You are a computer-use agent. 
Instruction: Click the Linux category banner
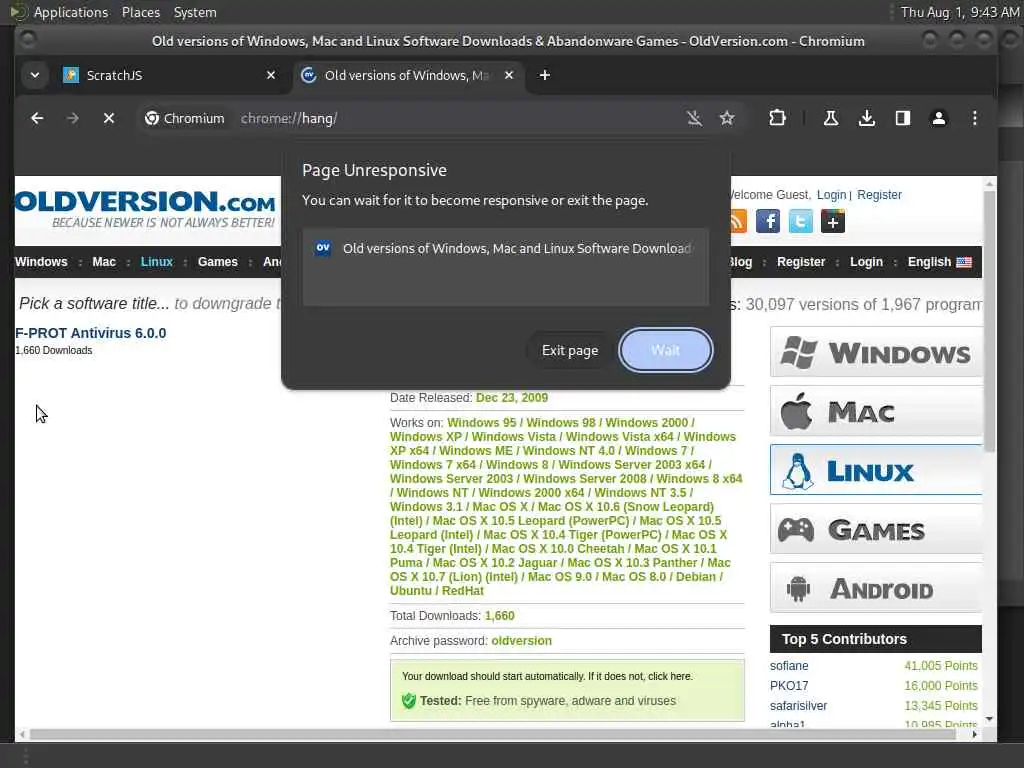pos(876,470)
